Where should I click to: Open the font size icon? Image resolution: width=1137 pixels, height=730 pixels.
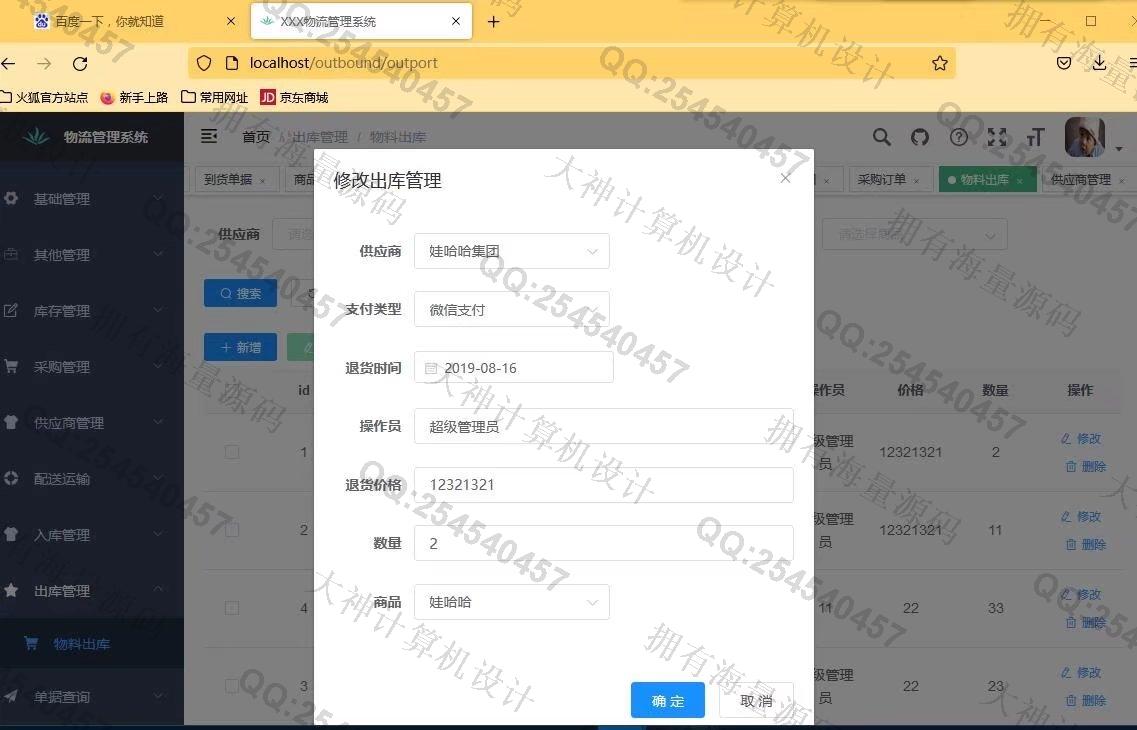[1035, 137]
